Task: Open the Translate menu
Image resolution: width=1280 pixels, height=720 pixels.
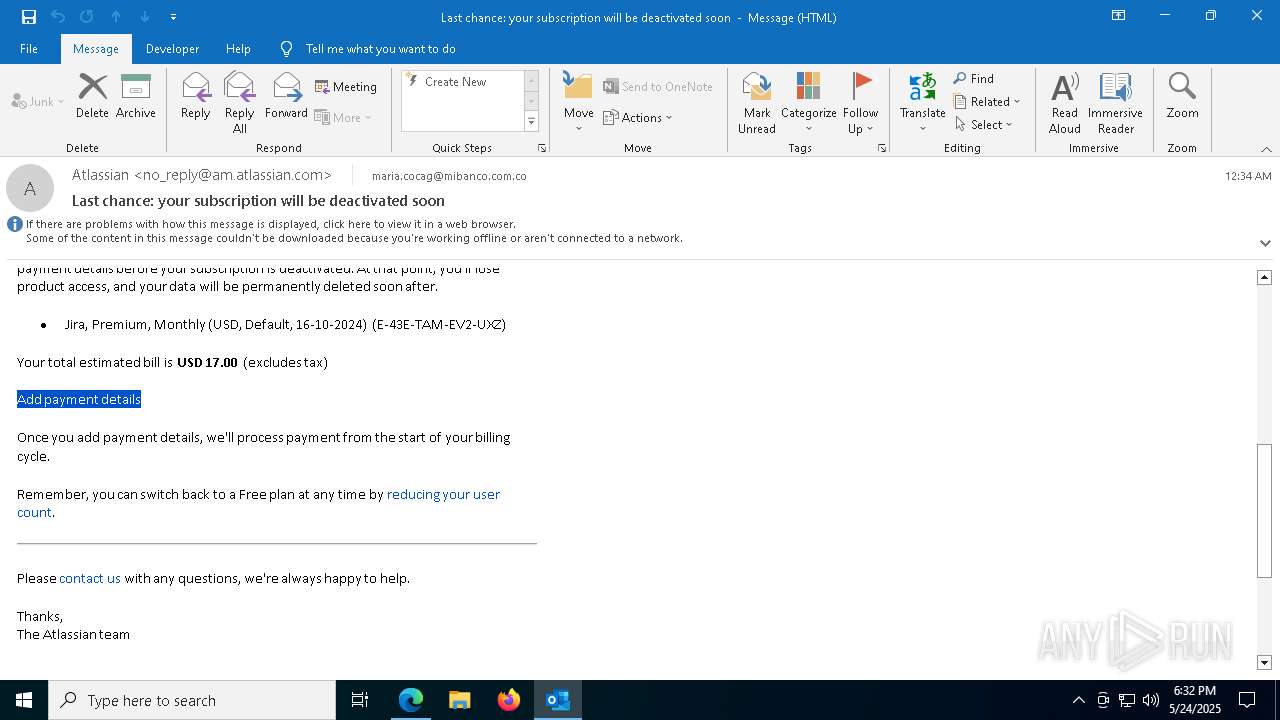Action: tap(922, 102)
